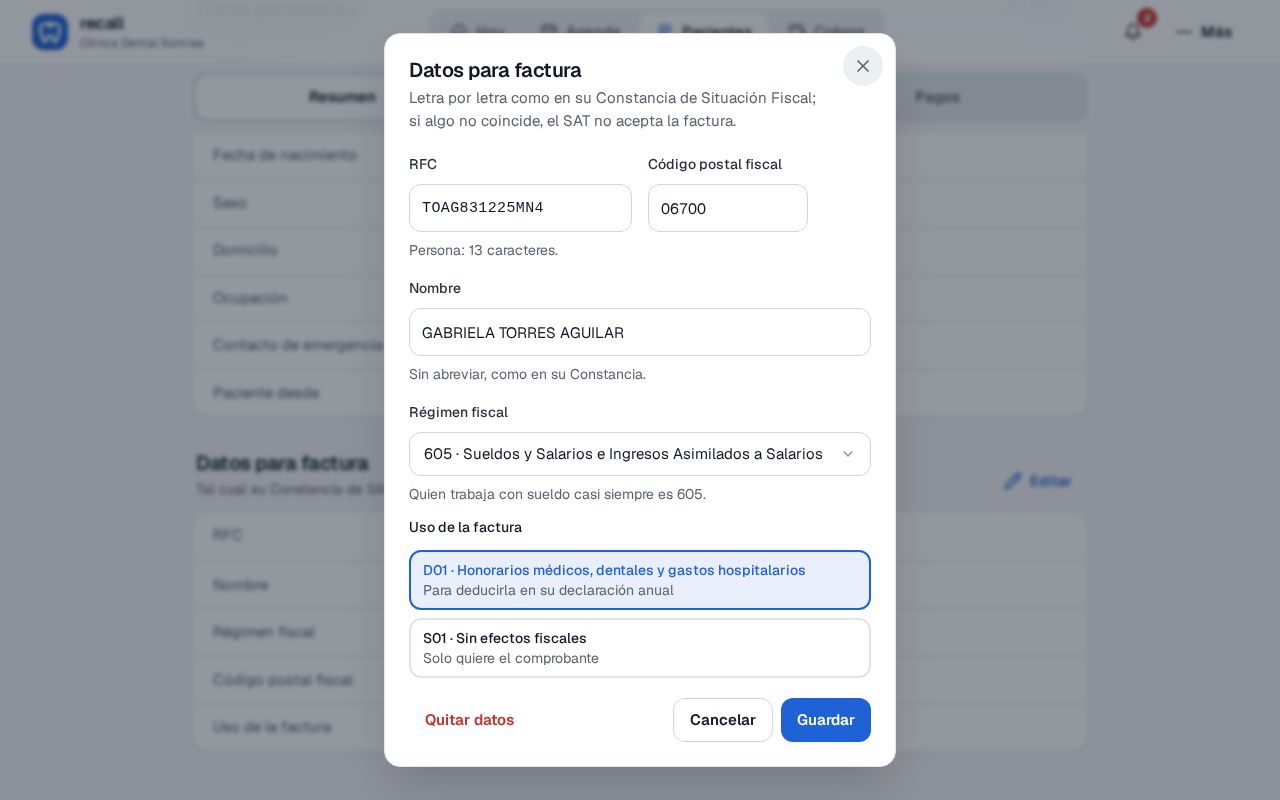Focus the Código postal fiscal field
1280x800 pixels.
tap(728, 208)
